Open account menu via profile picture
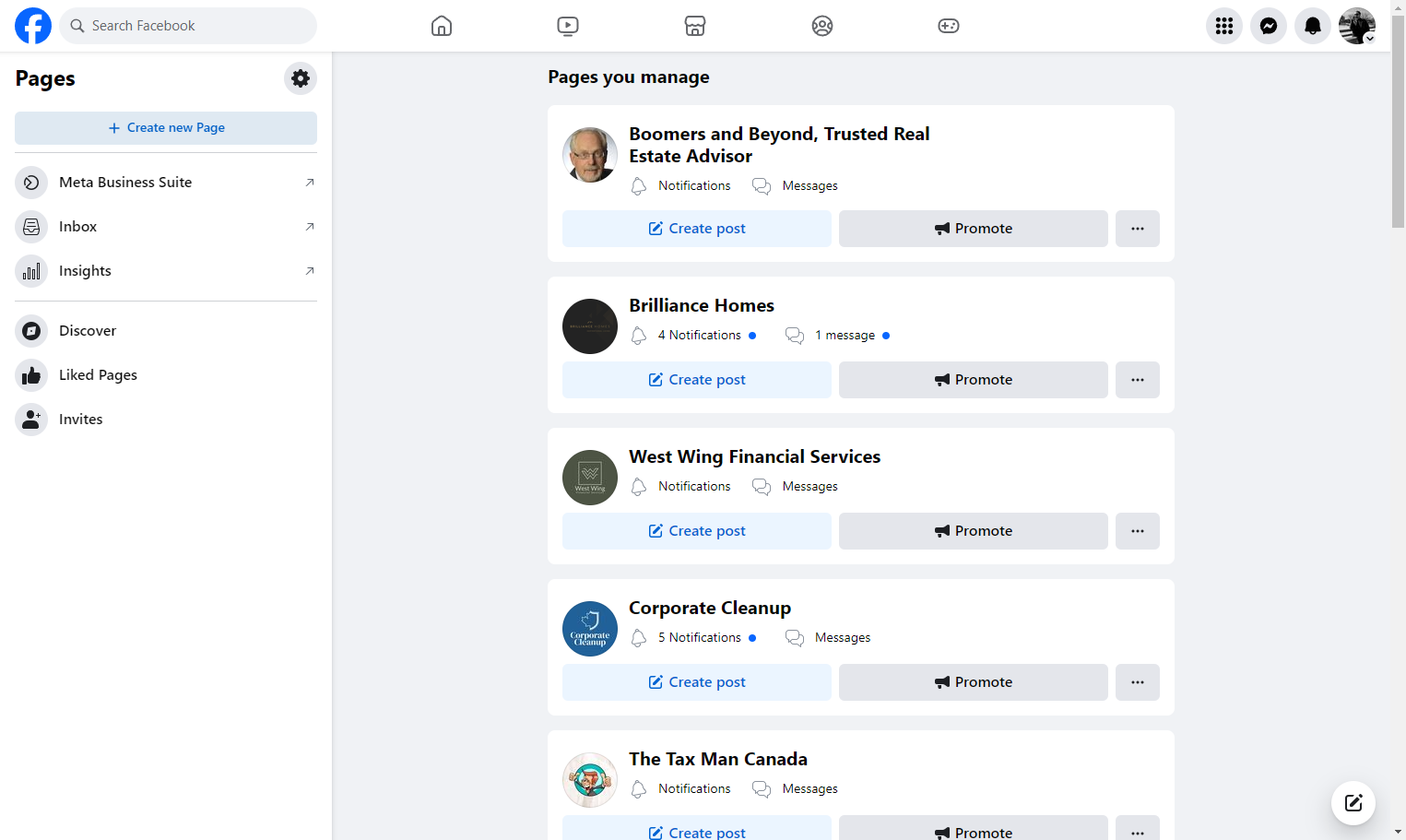The width and height of the screenshot is (1406, 840). tap(1357, 26)
